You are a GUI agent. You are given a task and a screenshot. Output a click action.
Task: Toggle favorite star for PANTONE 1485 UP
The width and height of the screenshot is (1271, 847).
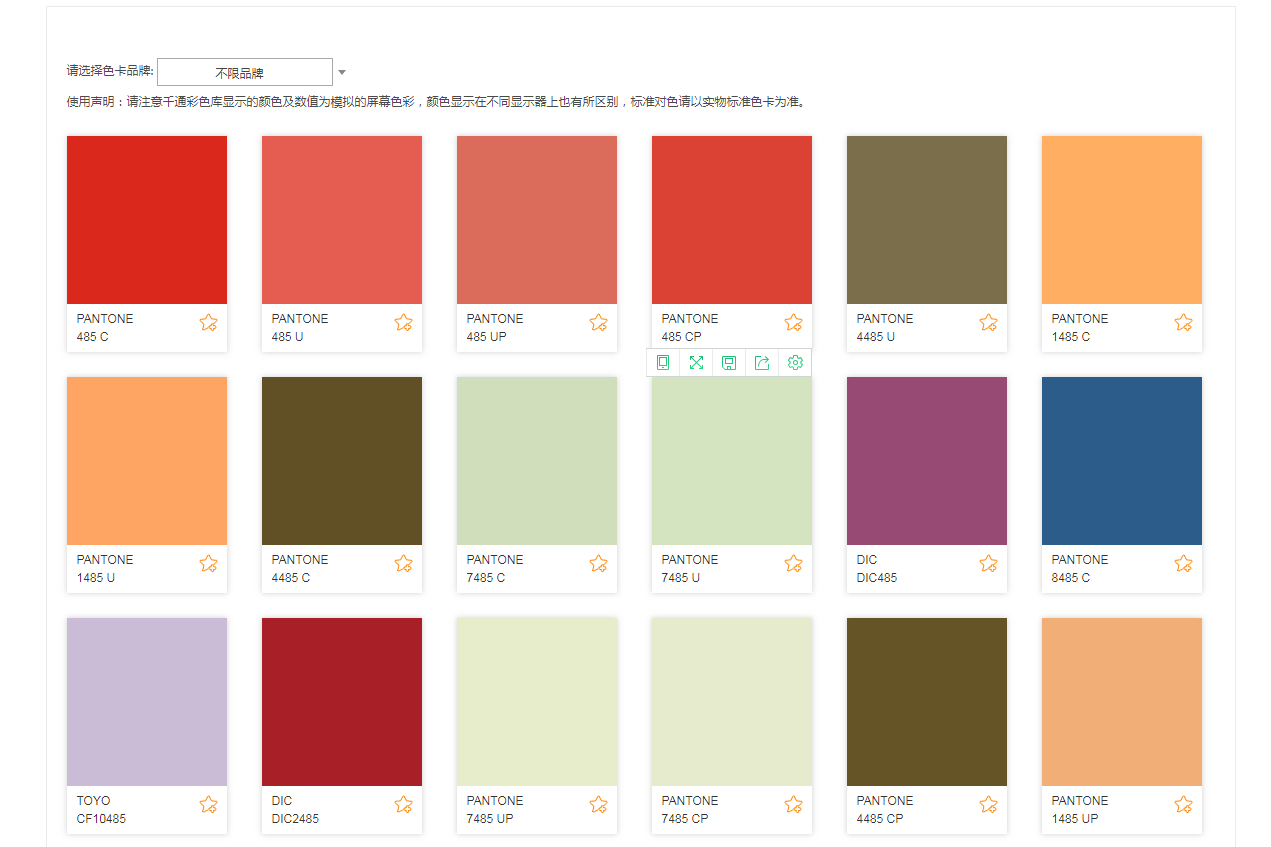pos(1183,804)
